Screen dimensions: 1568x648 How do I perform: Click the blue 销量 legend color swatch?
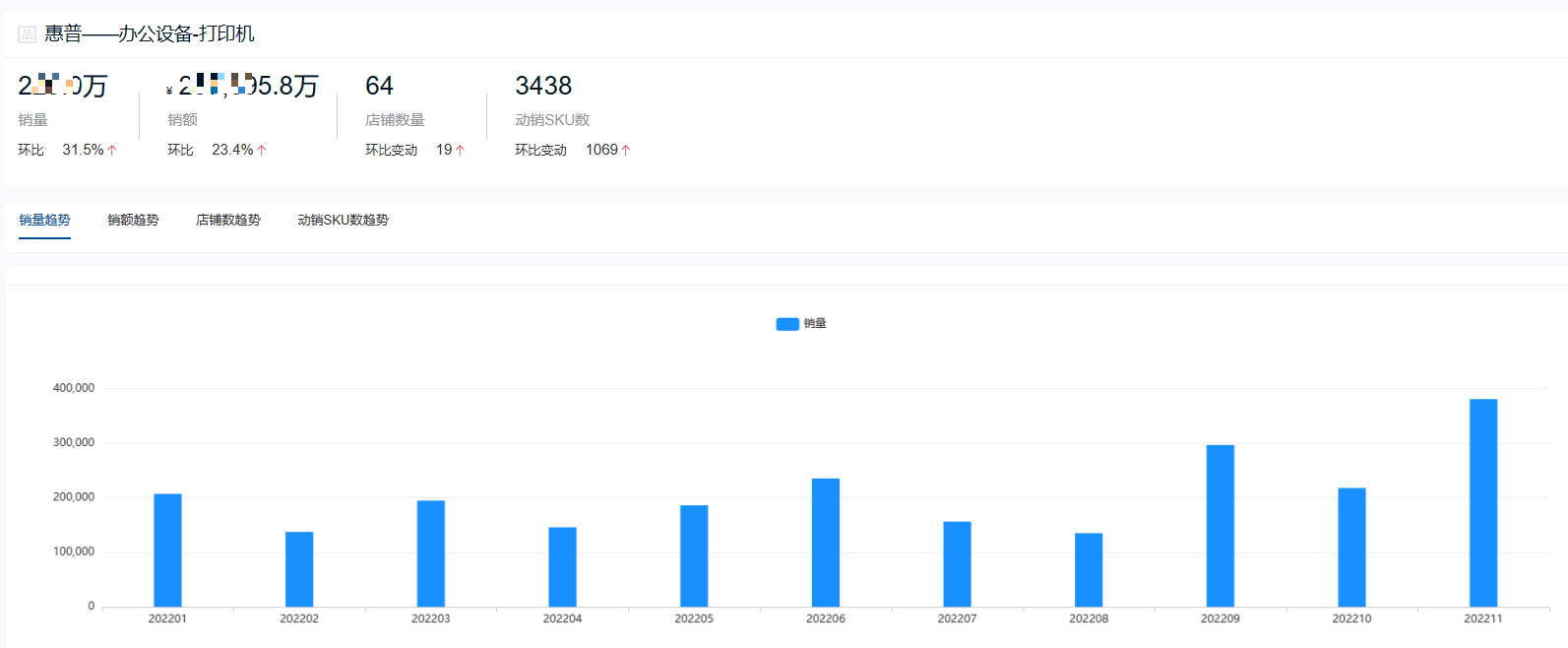787,324
